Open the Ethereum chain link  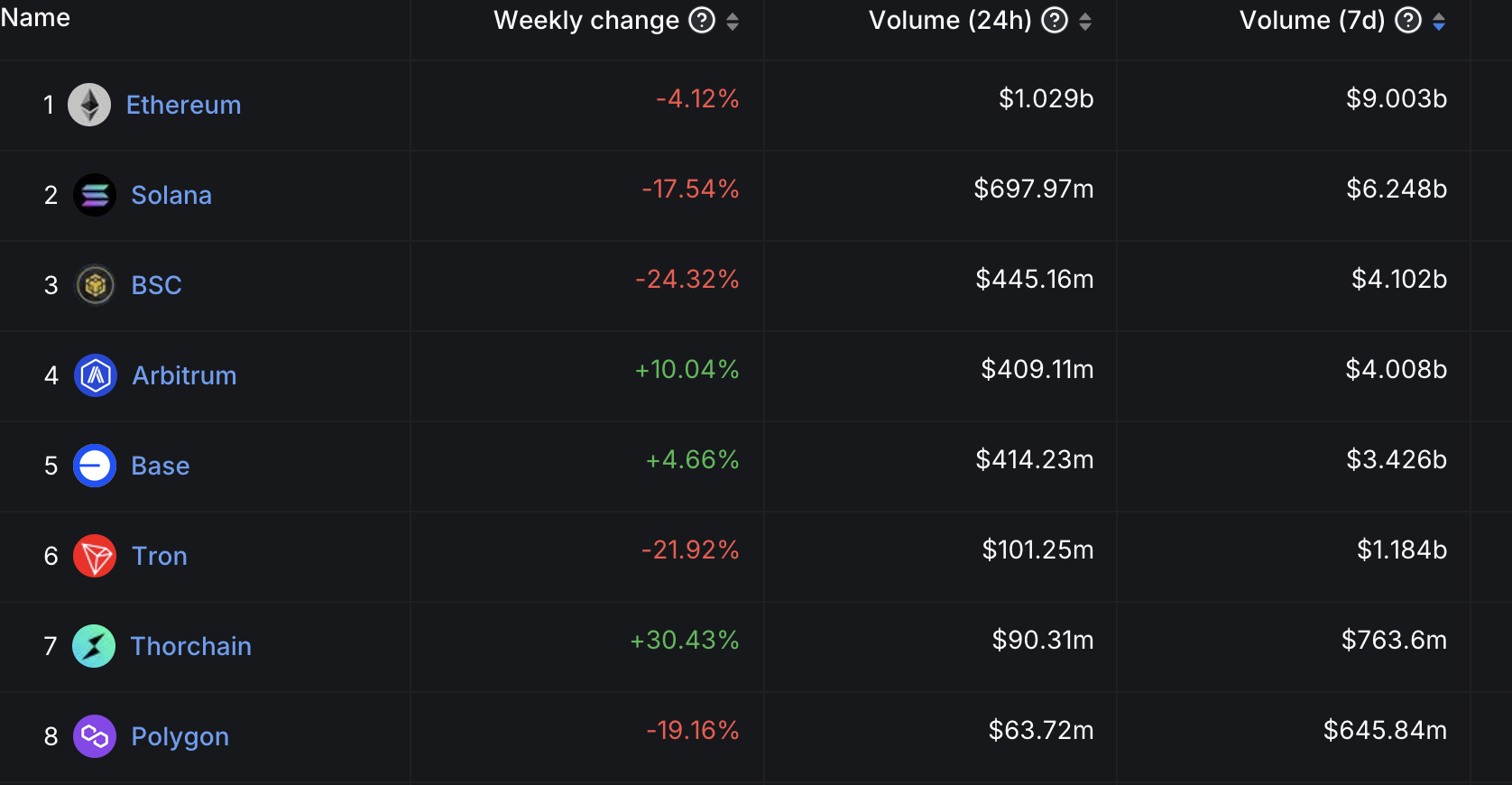(183, 105)
